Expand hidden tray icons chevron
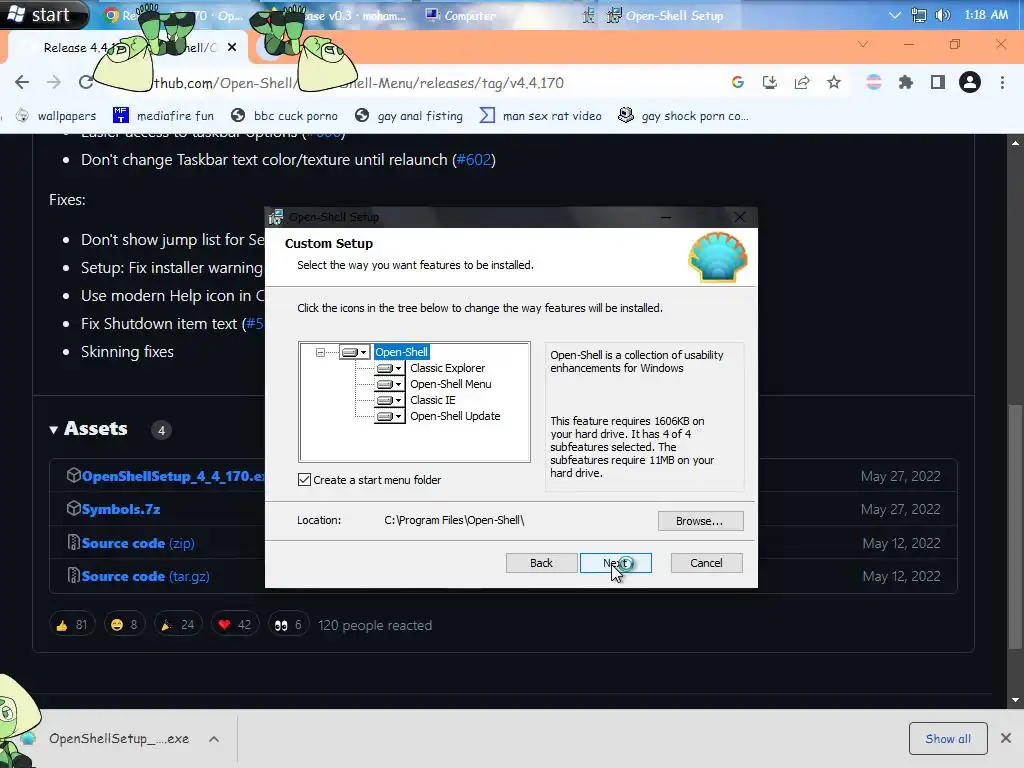Viewport: 1024px width, 768px height. [x=895, y=15]
